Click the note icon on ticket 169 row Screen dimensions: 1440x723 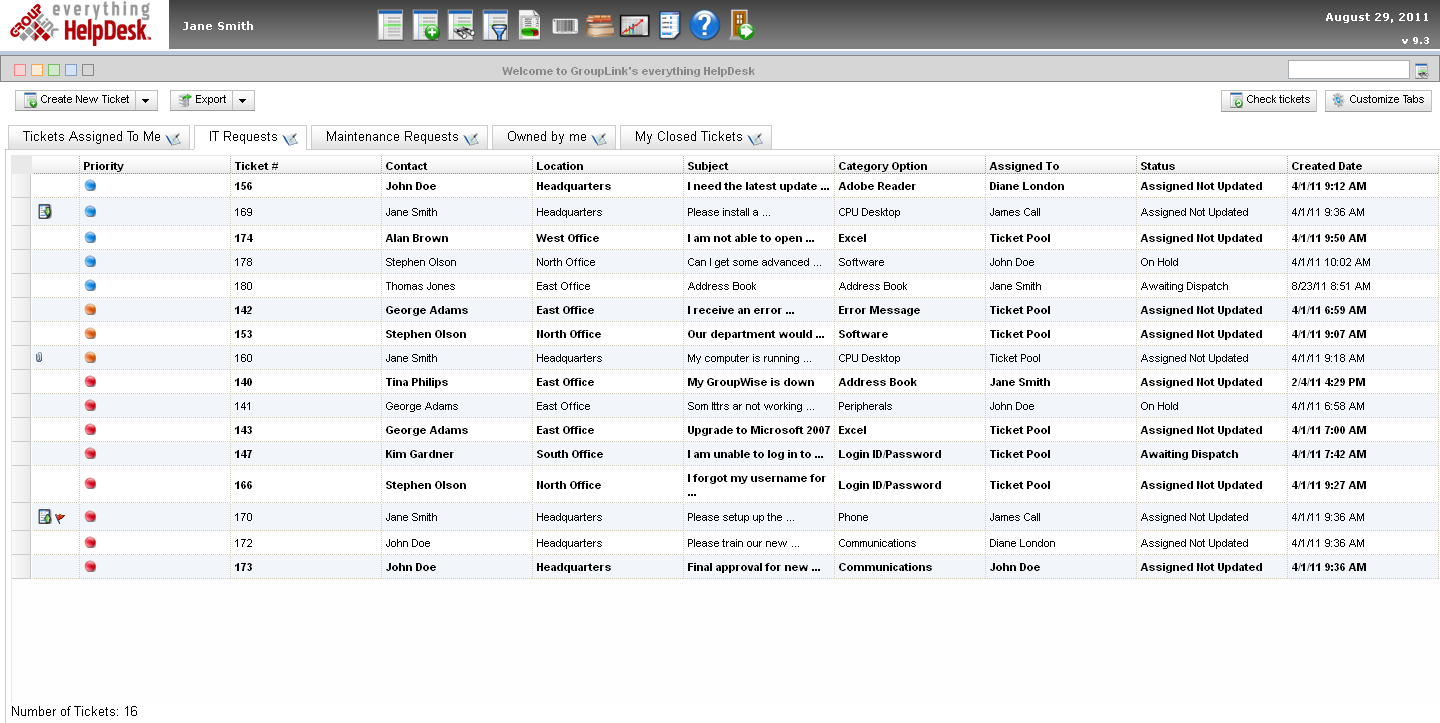(x=44, y=211)
